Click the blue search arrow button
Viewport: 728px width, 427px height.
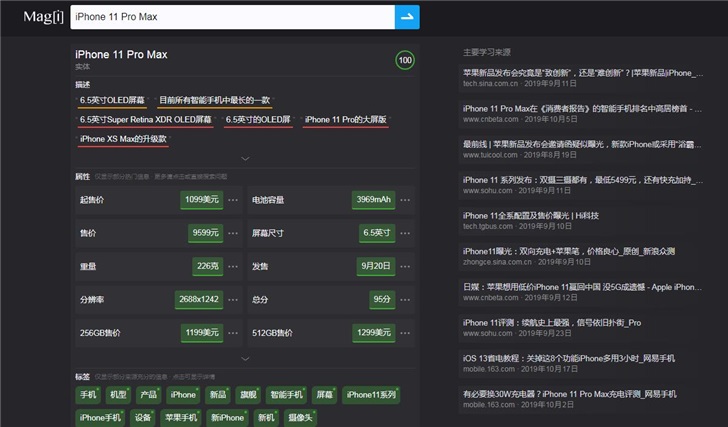click(x=406, y=17)
